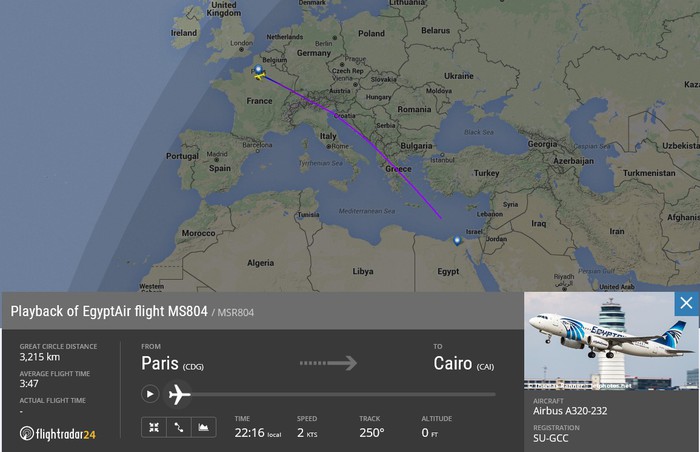
Task: Click the purple flight path over Greece
Action: 391,164
